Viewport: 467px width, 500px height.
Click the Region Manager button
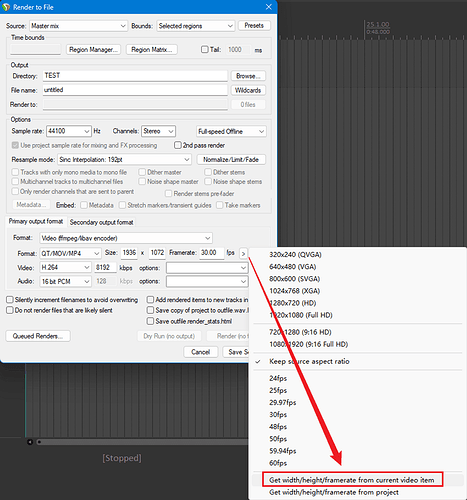pos(93,50)
